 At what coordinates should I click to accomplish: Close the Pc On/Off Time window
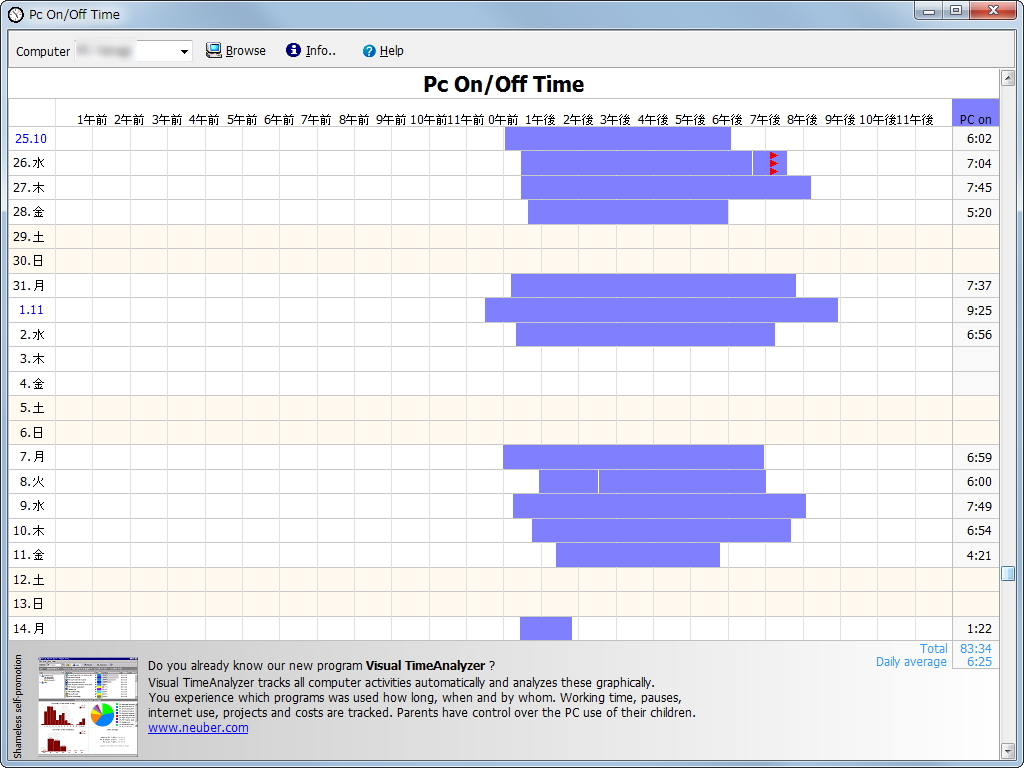point(993,11)
